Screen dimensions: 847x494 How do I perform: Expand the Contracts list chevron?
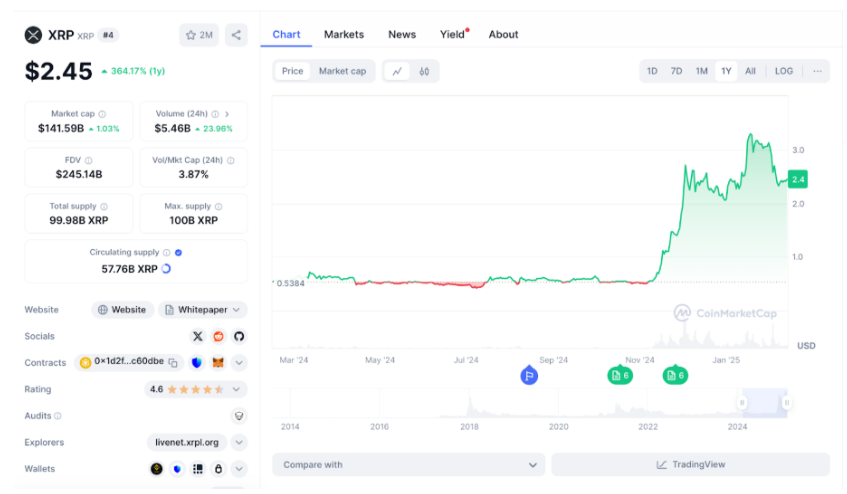pos(239,363)
